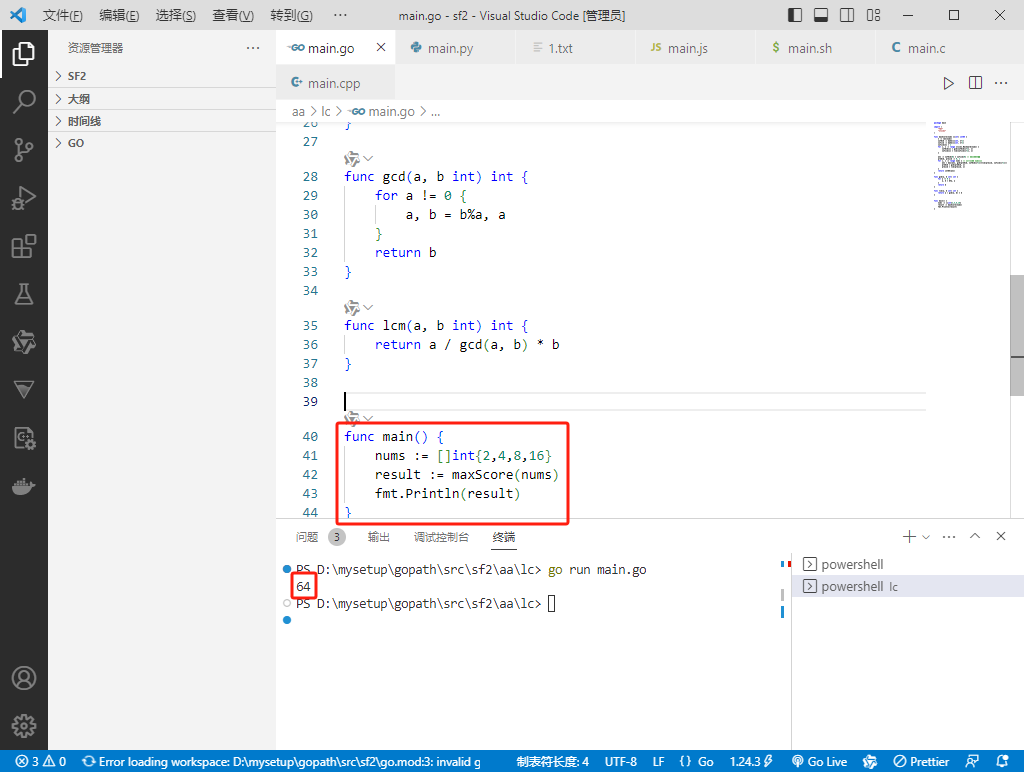
Task: Switch to the main.py tab
Action: pyautogui.click(x=455, y=48)
